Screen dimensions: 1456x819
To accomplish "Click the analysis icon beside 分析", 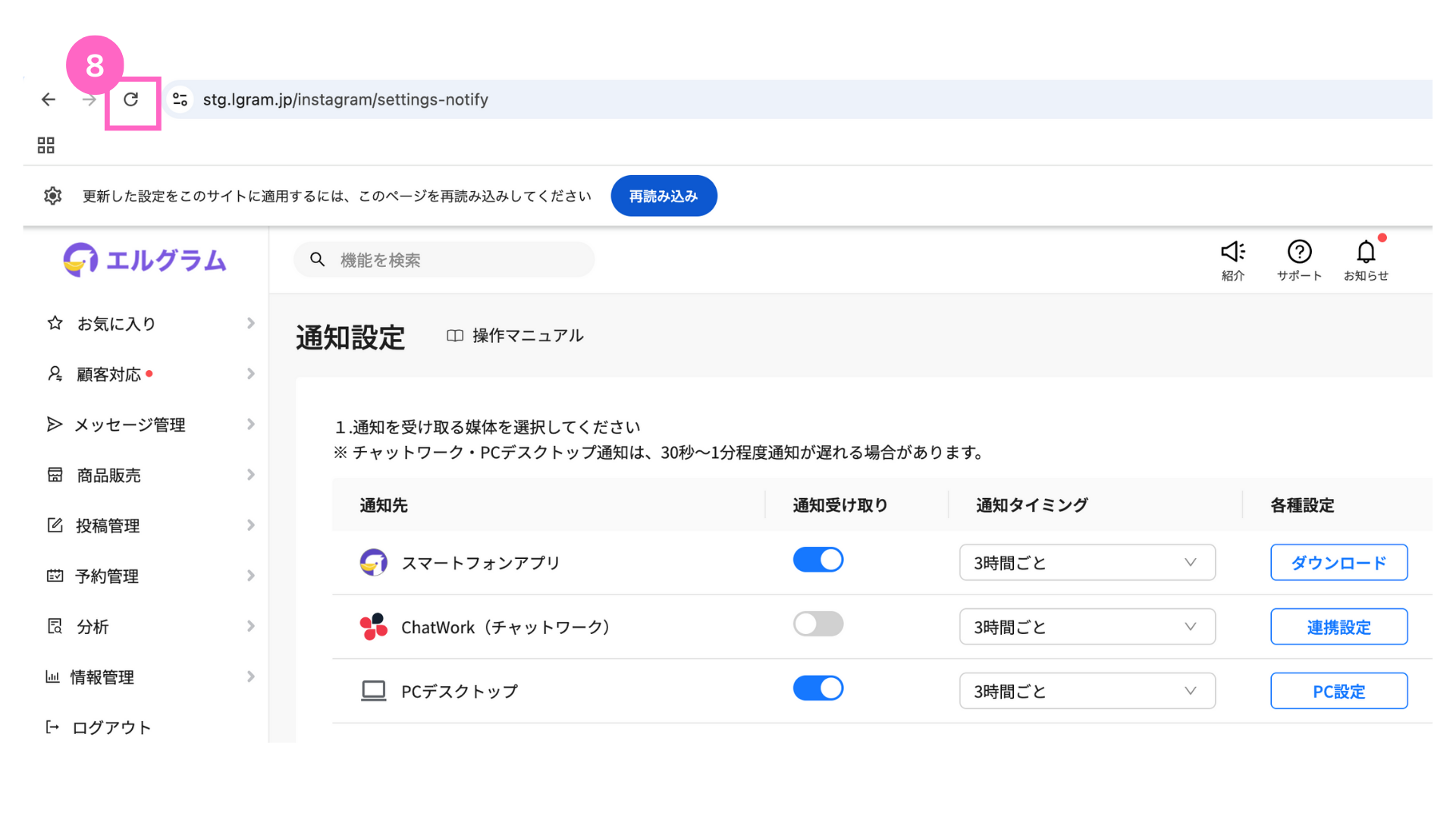I will point(55,626).
